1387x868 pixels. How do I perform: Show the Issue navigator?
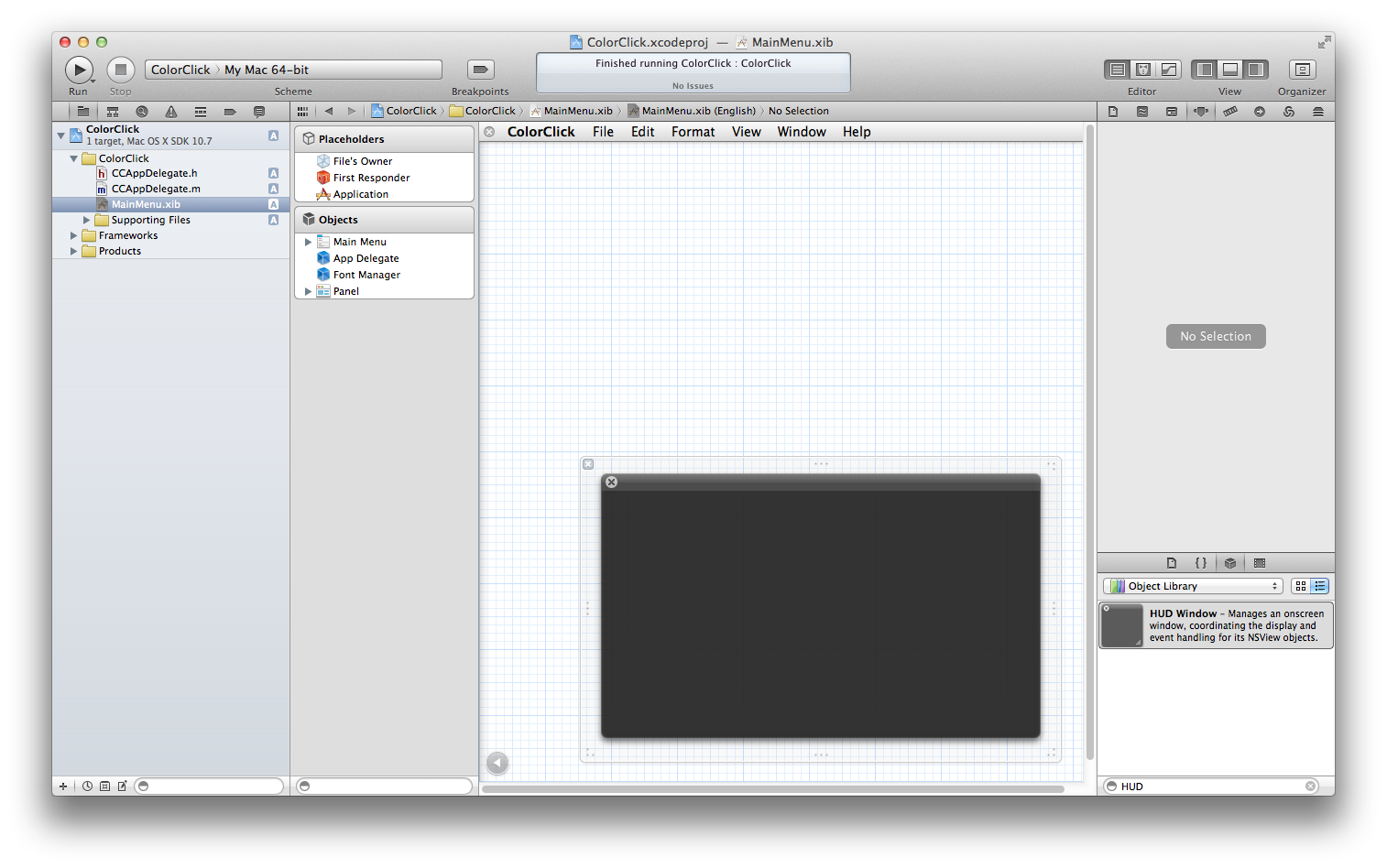(171, 112)
